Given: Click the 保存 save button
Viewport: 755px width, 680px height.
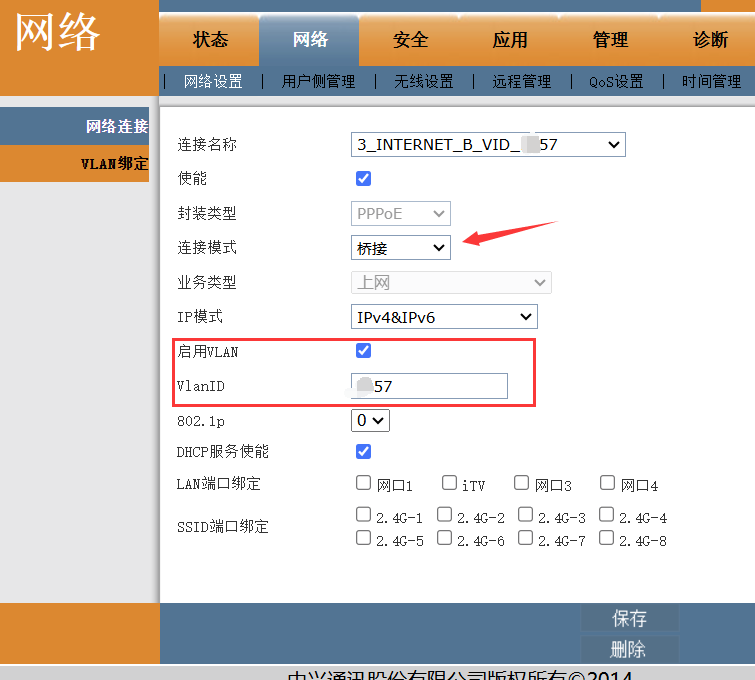Looking at the screenshot, I should point(629,618).
